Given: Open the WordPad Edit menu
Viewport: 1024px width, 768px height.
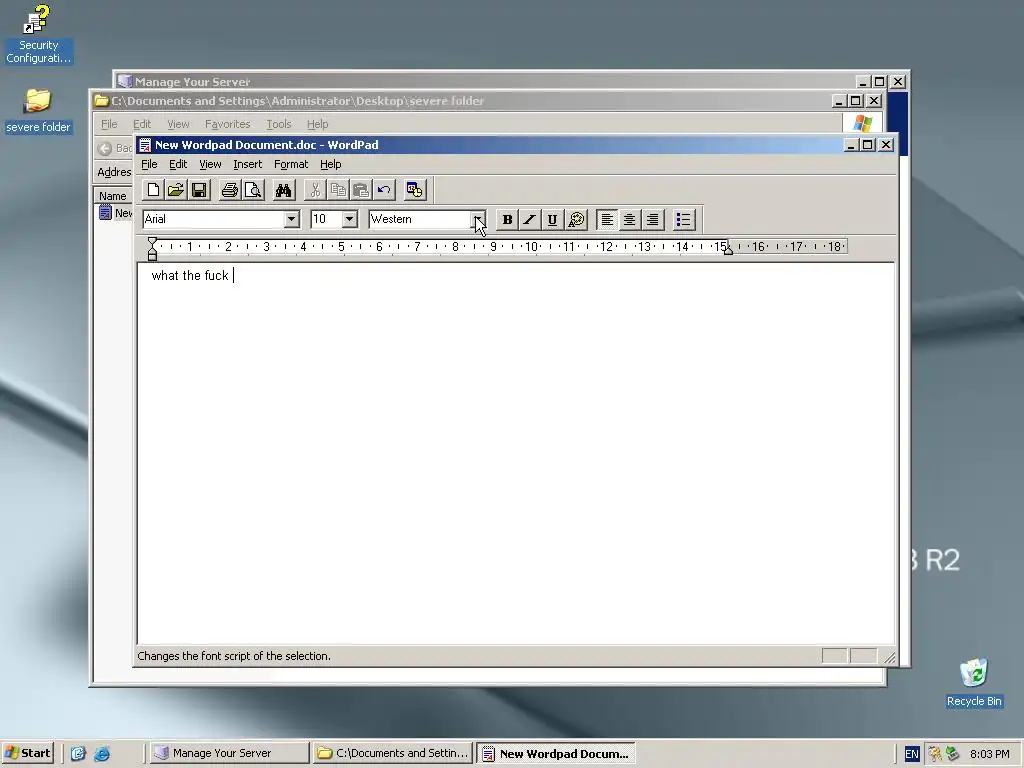Looking at the screenshot, I should (178, 165).
